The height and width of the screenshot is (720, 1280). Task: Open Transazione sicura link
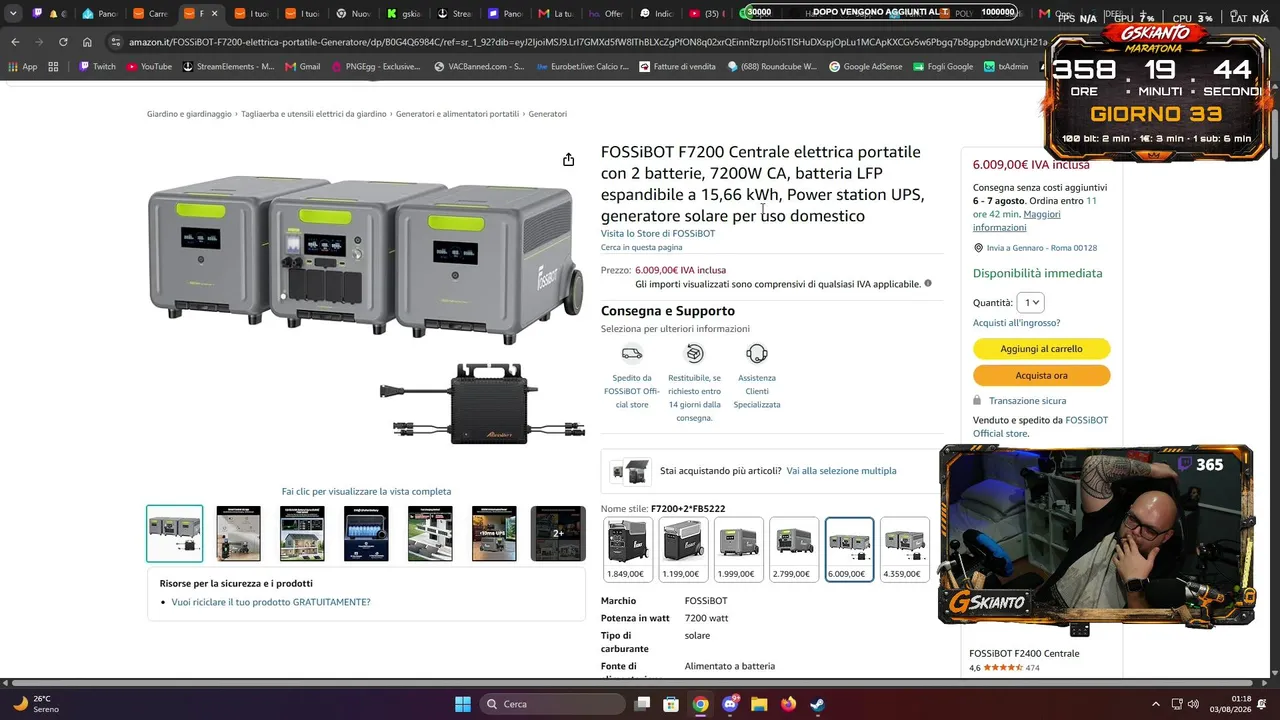[x=1027, y=401]
